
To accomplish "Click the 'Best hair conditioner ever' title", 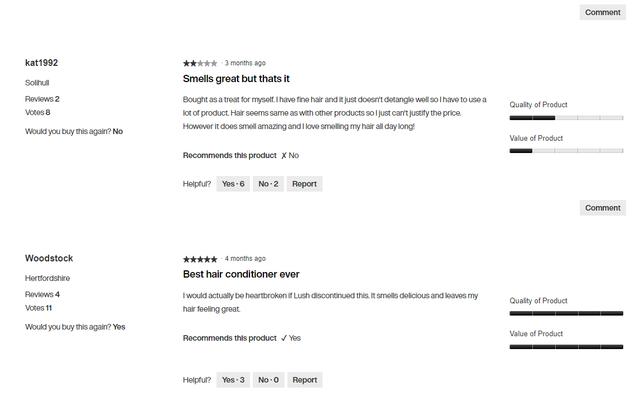I will [241, 274].
